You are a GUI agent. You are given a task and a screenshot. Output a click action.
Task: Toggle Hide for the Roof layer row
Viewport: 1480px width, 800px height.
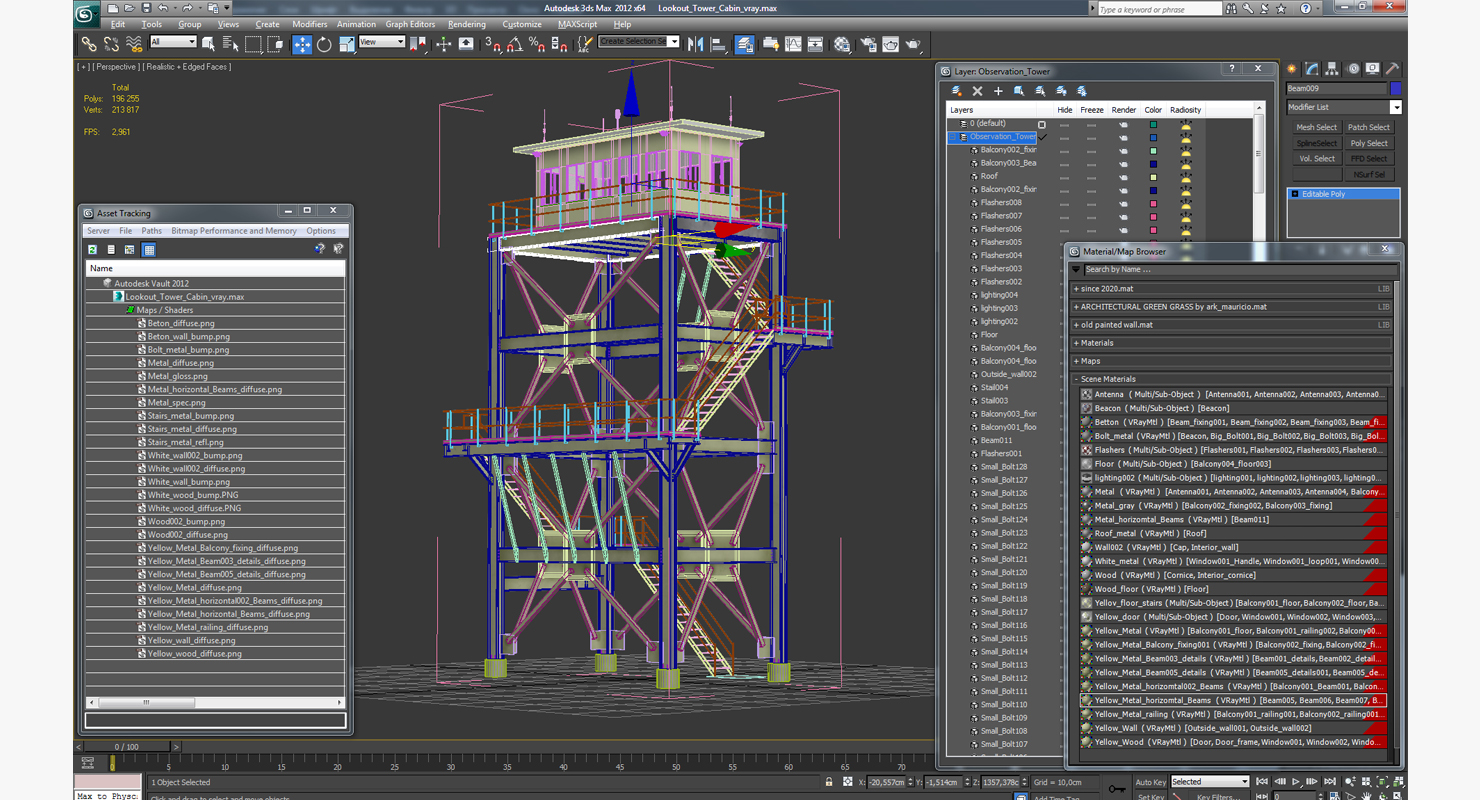click(1064, 176)
